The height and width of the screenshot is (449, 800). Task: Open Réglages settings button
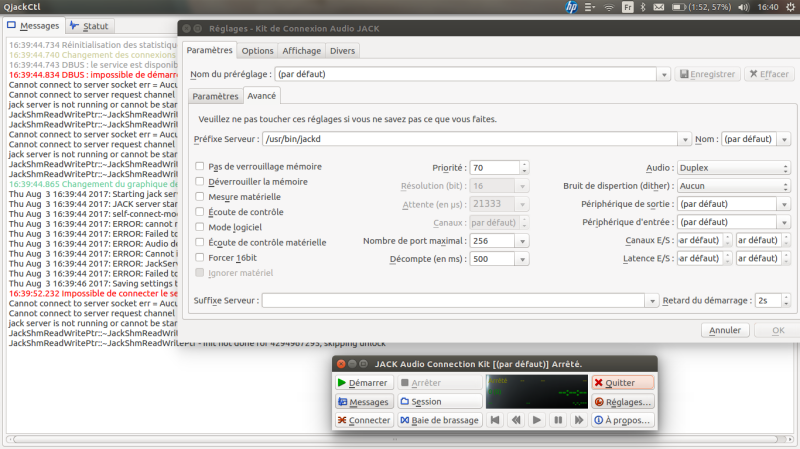point(623,402)
